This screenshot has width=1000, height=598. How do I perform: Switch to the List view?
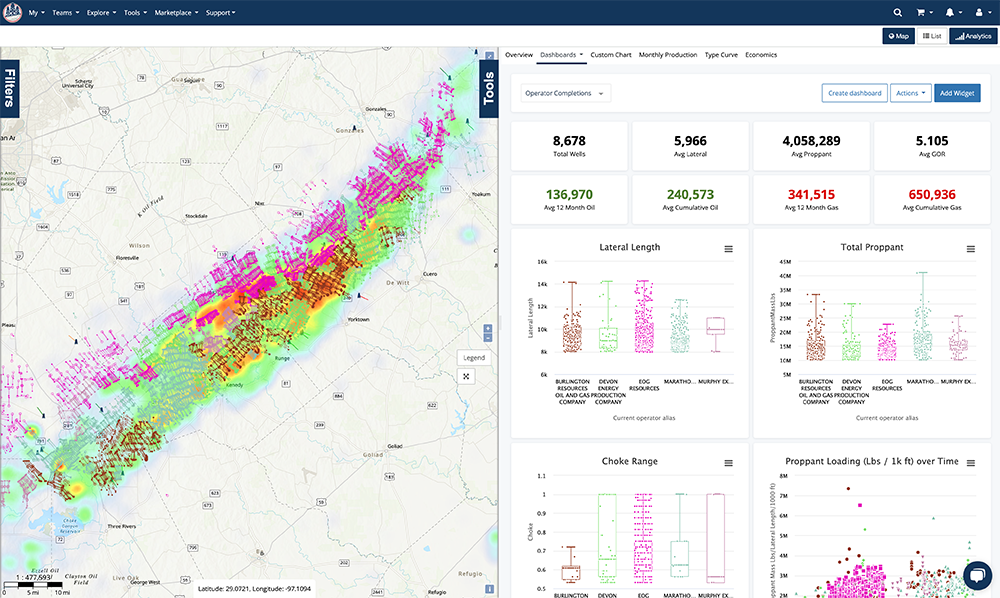click(x=930, y=36)
